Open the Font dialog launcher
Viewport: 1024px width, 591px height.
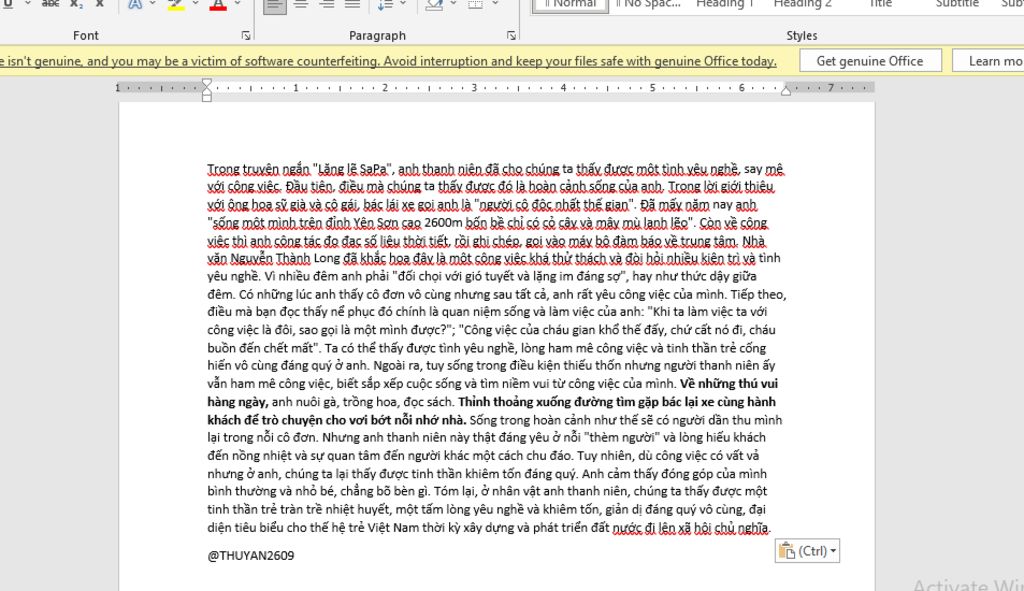click(246, 35)
